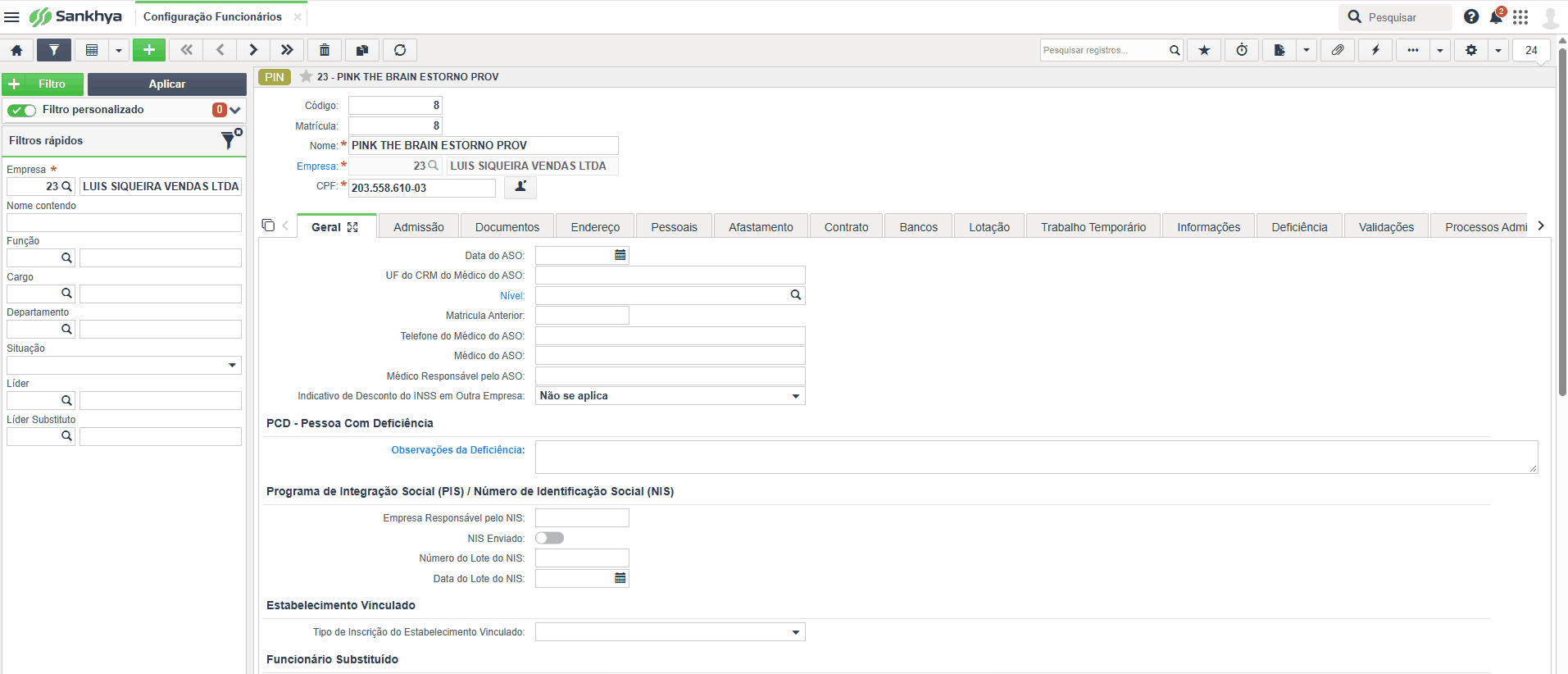Go to last record double-arrow
Screen dimensions: 1568x674
pos(287,50)
